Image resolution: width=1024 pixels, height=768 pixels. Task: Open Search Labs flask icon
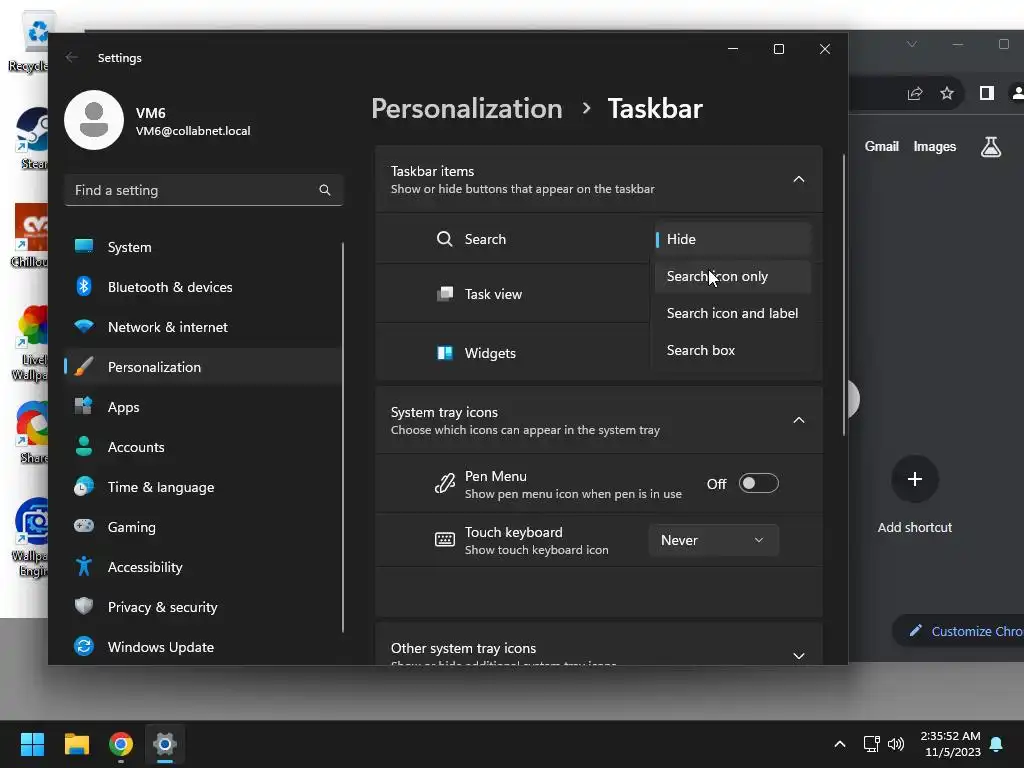pos(991,147)
